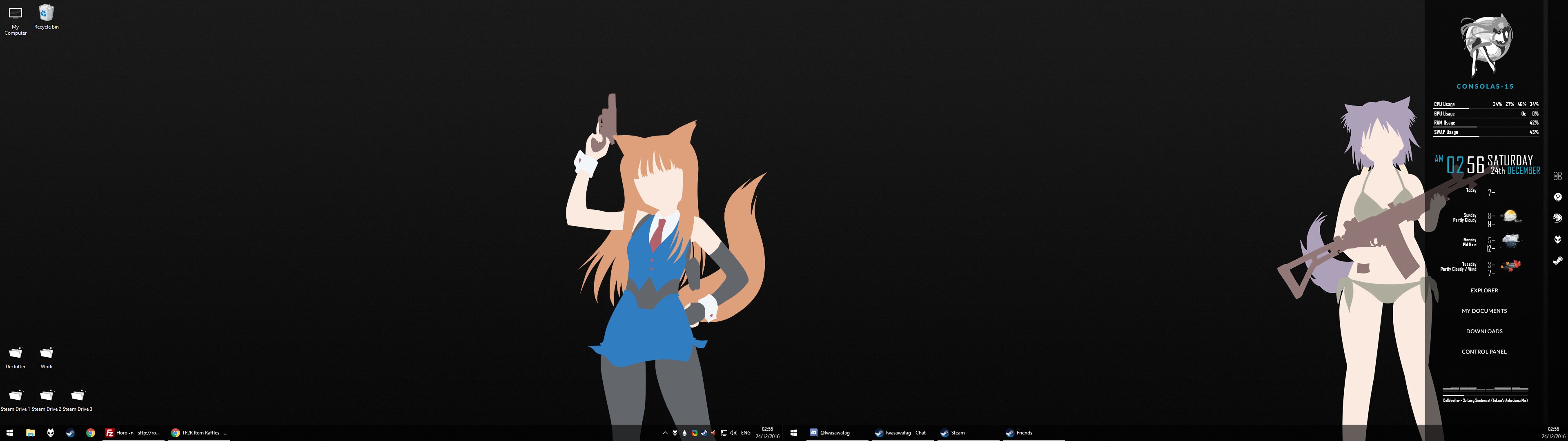This screenshot has height=441, width=1568.
Task: Open pinned Steam icon on left taskbar
Action: point(71,433)
